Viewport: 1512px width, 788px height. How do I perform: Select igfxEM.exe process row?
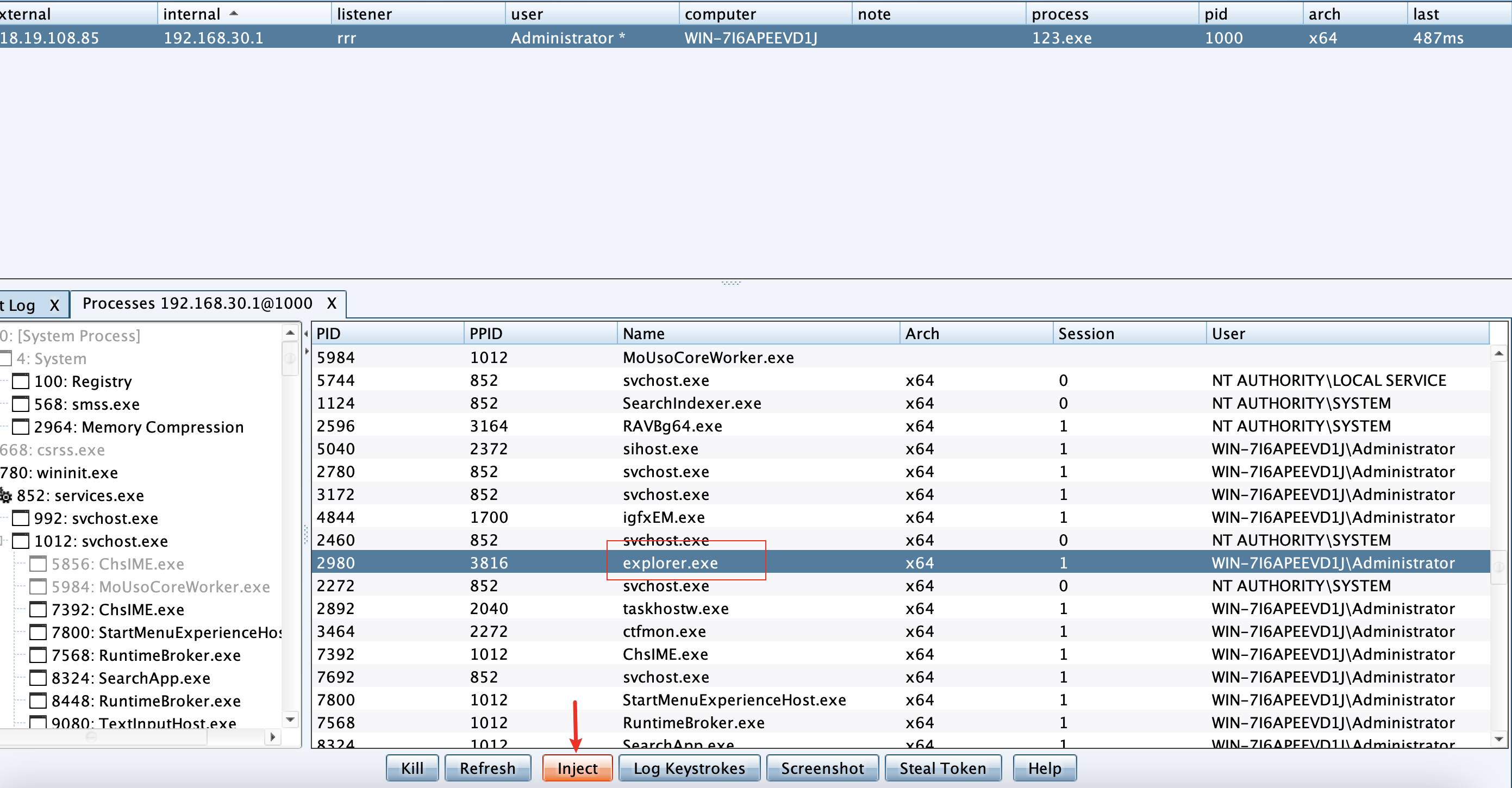point(901,517)
